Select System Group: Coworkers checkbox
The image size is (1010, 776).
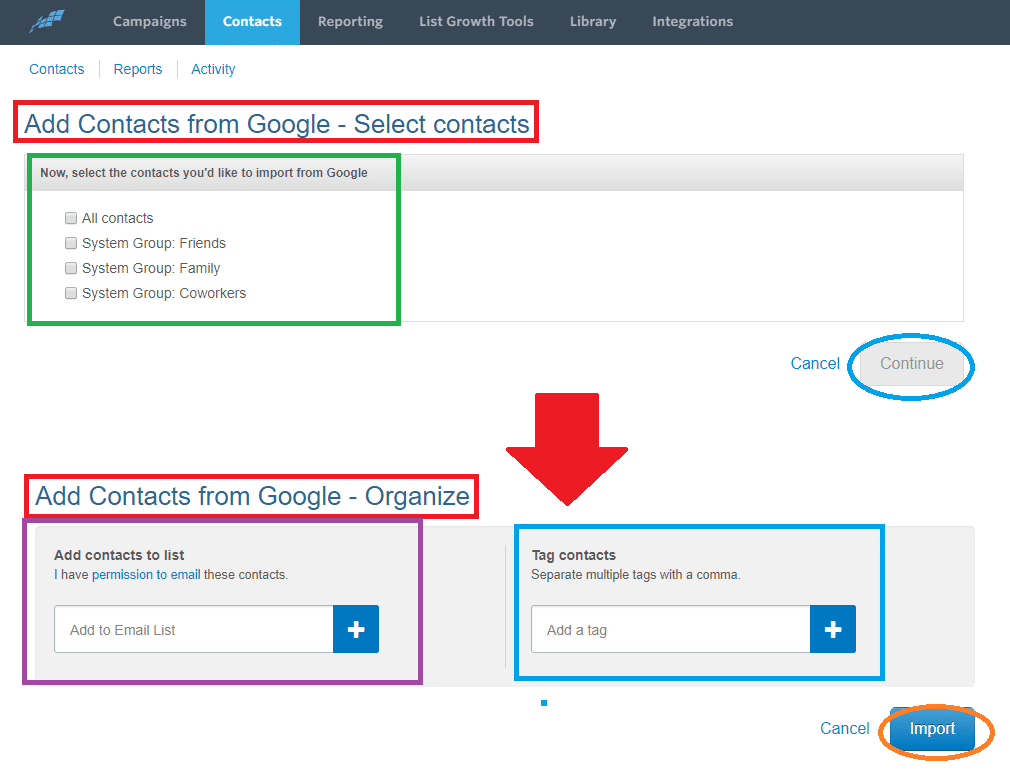click(71, 293)
